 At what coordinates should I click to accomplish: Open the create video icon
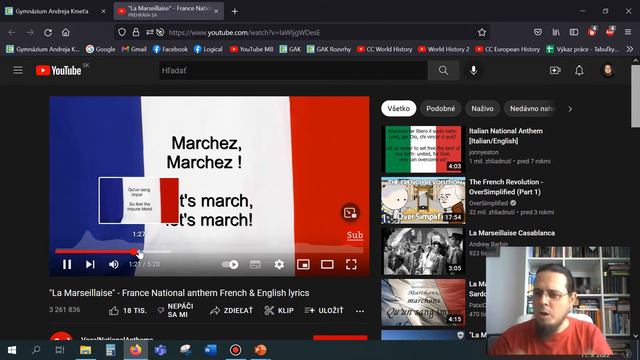555,70
